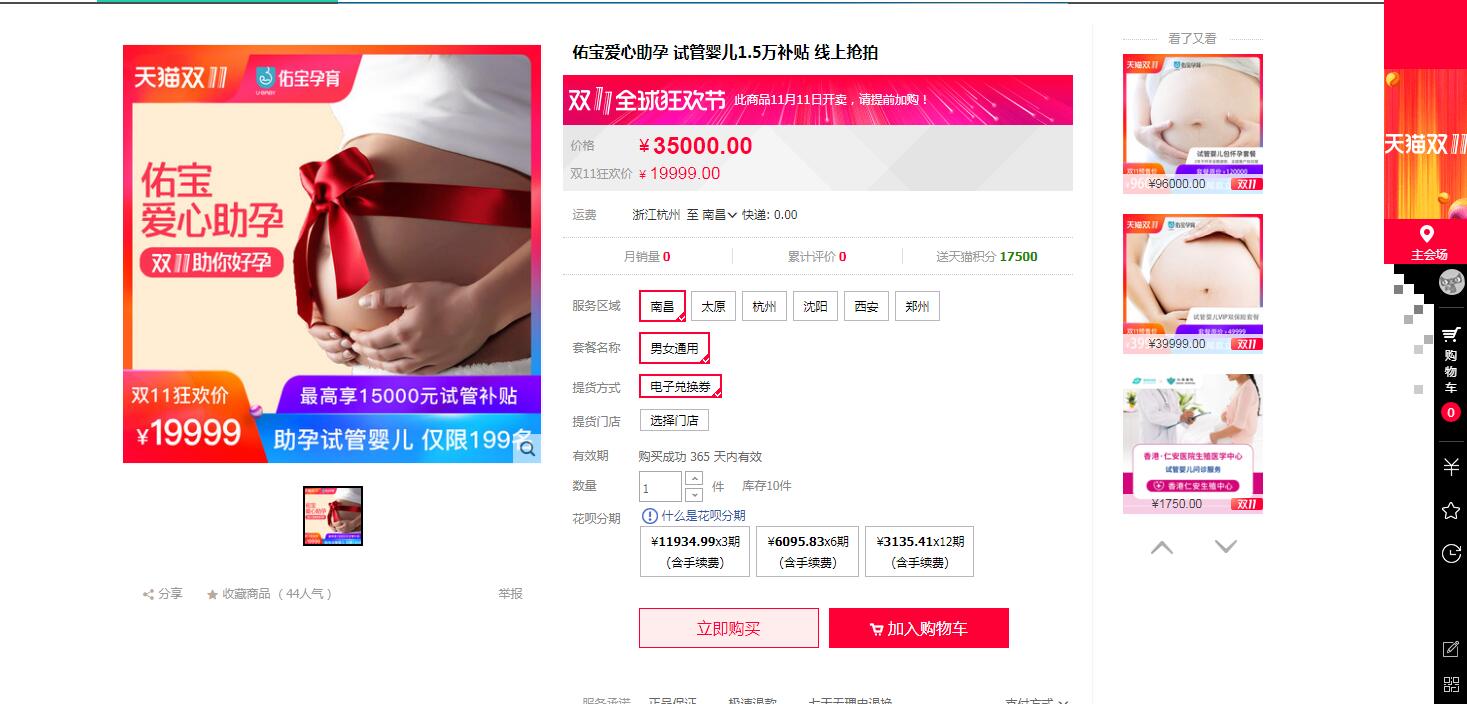Increase quantity with the up stepper arrow
The image size is (1467, 704).
(694, 478)
